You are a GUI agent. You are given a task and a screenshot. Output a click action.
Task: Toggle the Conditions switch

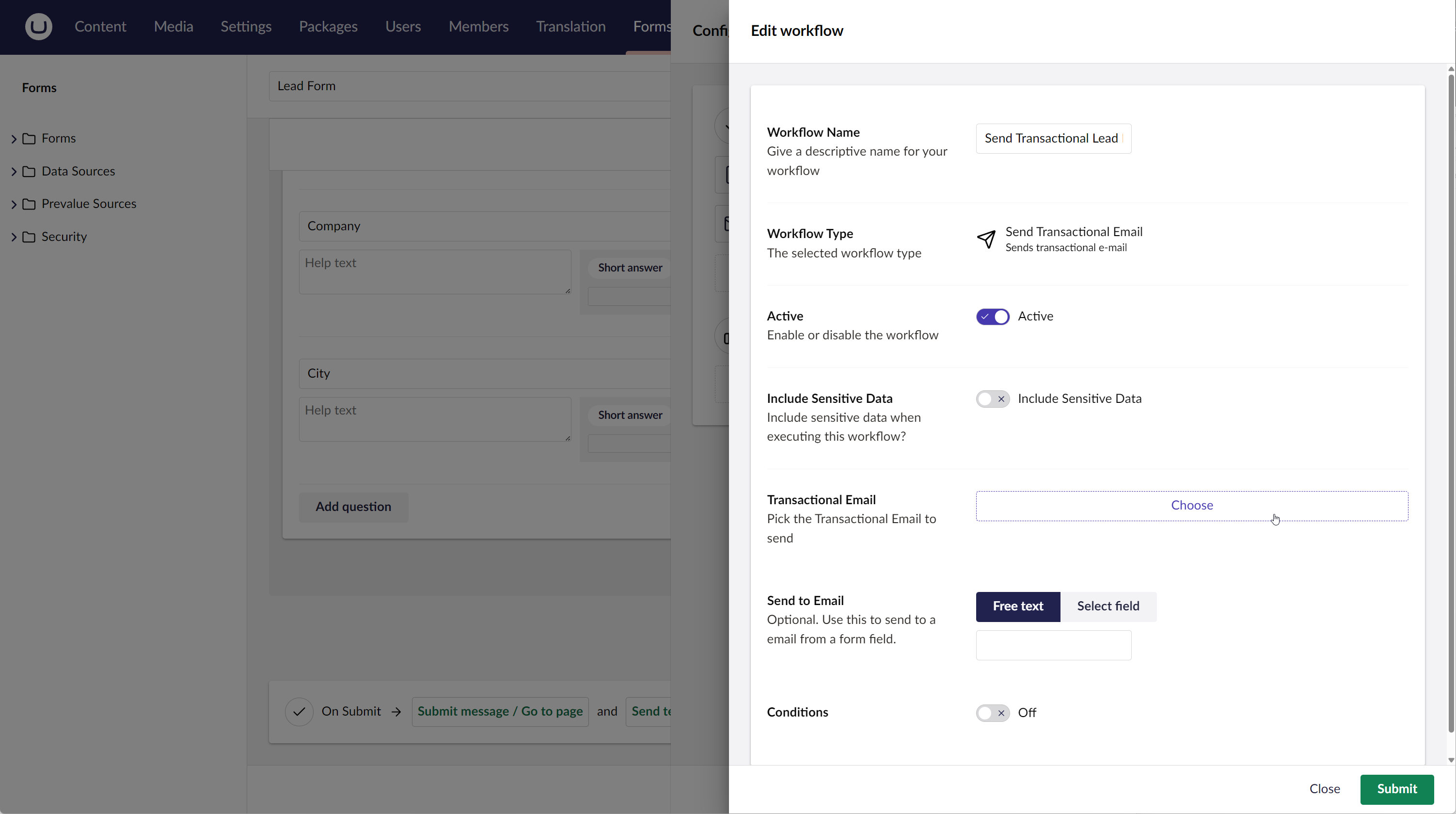tap(993, 713)
